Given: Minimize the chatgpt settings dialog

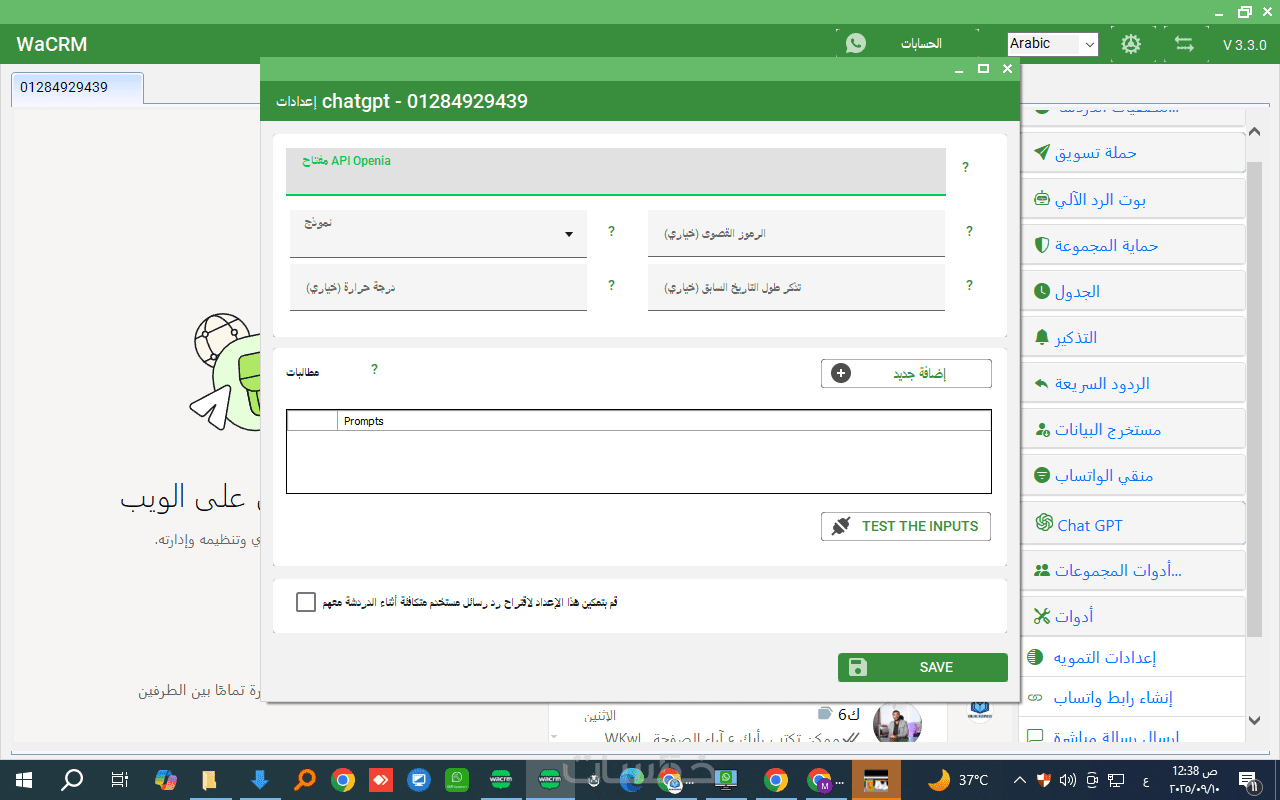Looking at the screenshot, I should tap(959, 69).
